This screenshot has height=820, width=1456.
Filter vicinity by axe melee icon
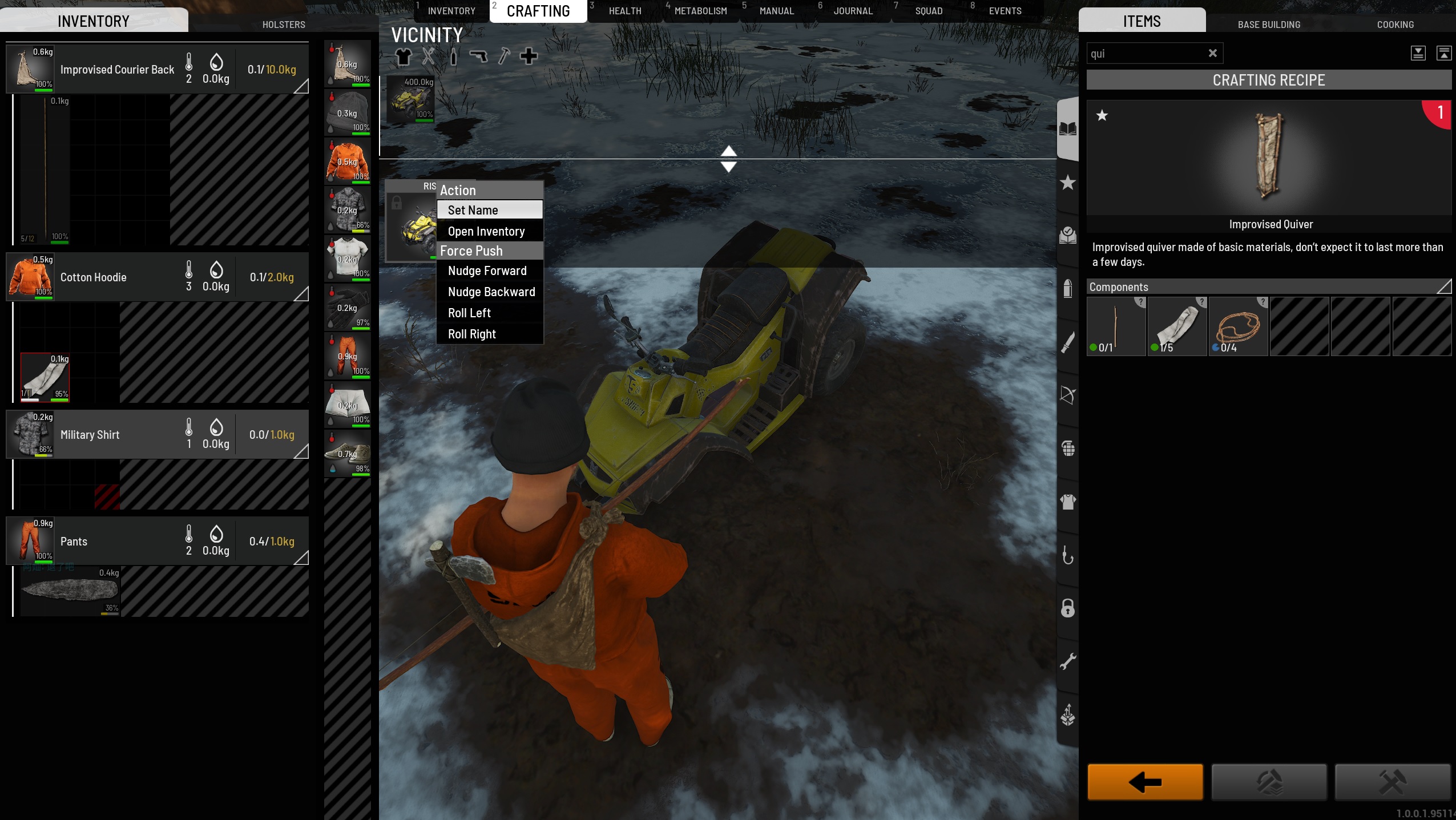503,56
